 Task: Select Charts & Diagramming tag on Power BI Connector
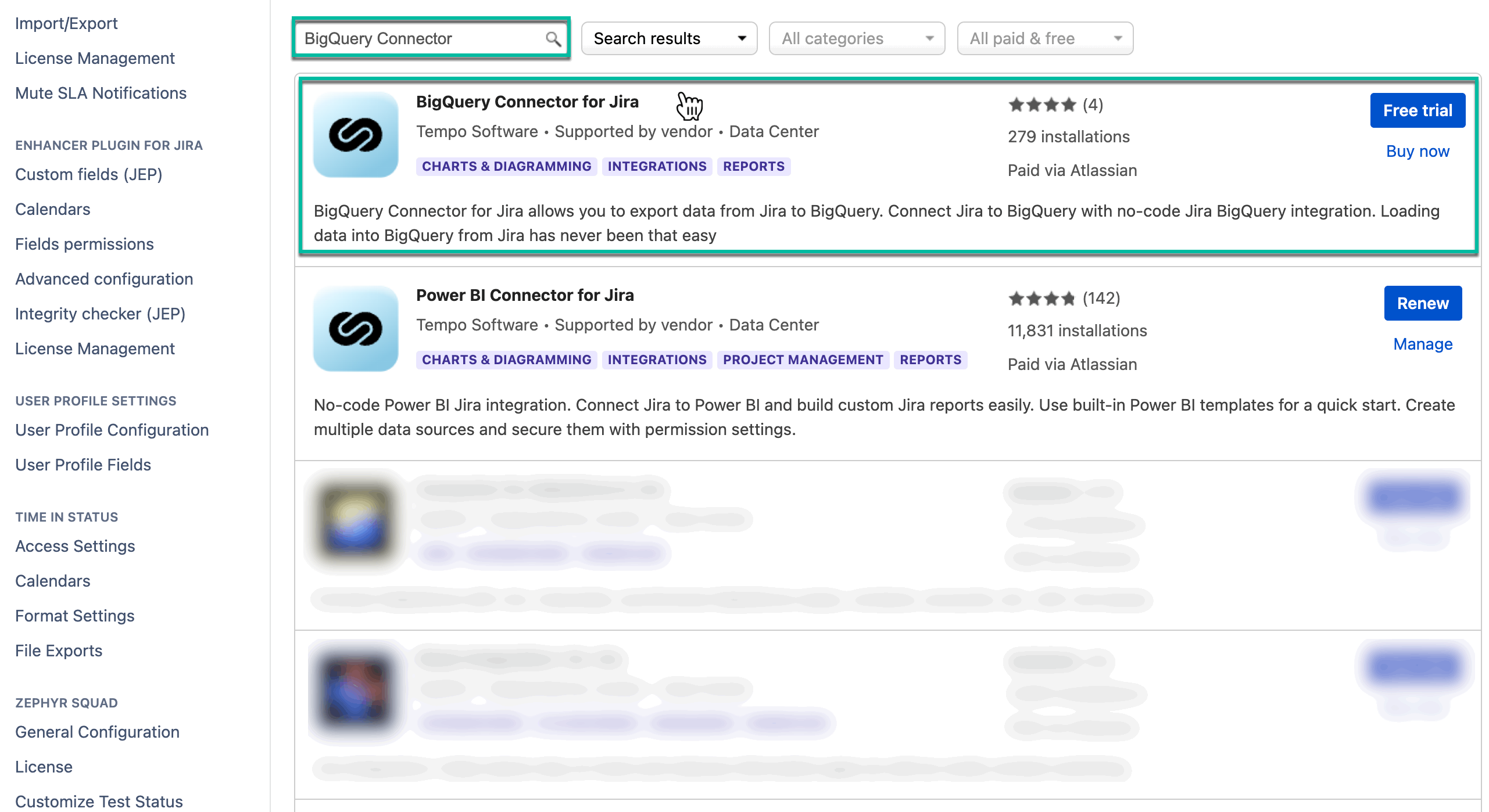pos(506,360)
